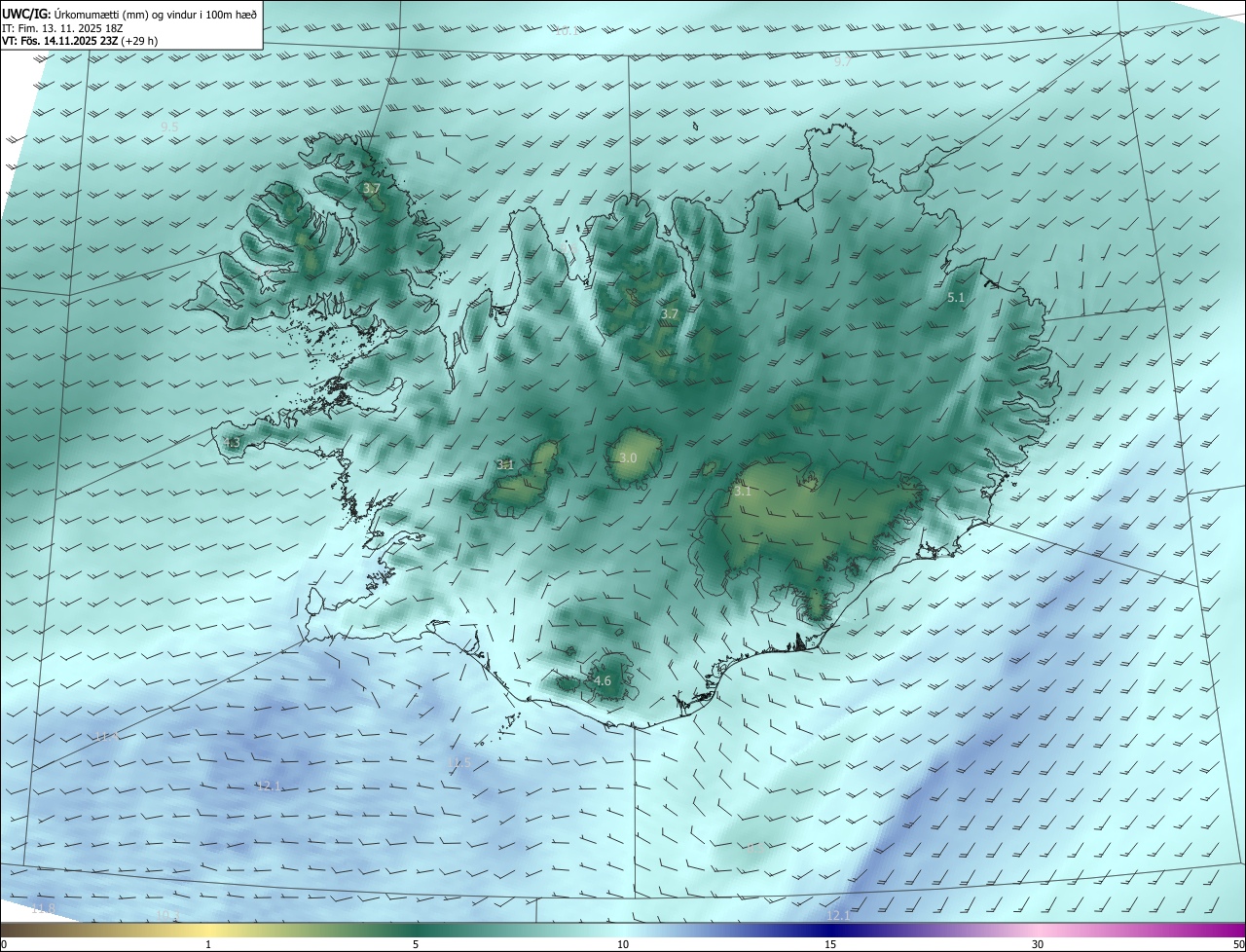Image resolution: width=1246 pixels, height=952 pixels.
Task: Click the dark green colorbar segment above 5
Action: point(416,930)
